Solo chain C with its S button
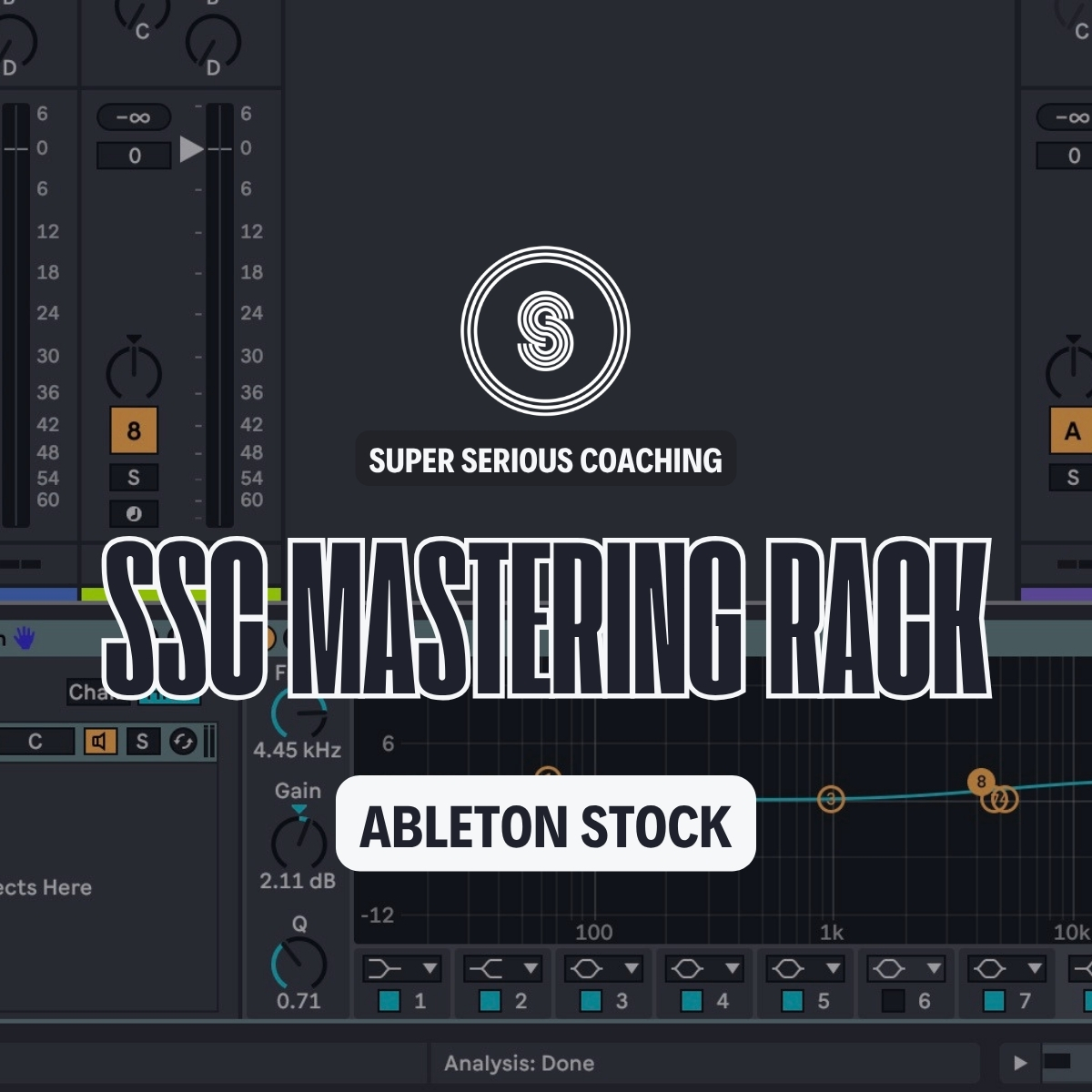This screenshot has width=1092, height=1092. click(x=142, y=742)
